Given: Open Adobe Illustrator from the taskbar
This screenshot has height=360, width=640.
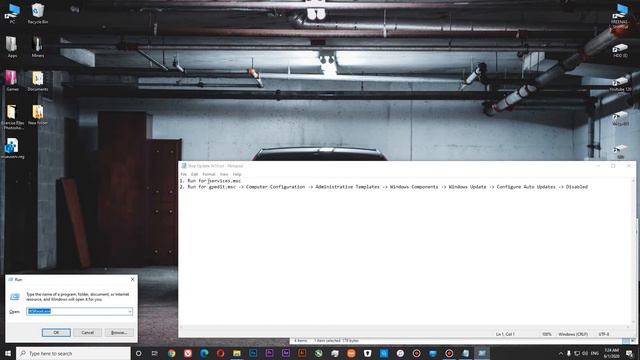Looking at the screenshot, I should tap(302, 353).
